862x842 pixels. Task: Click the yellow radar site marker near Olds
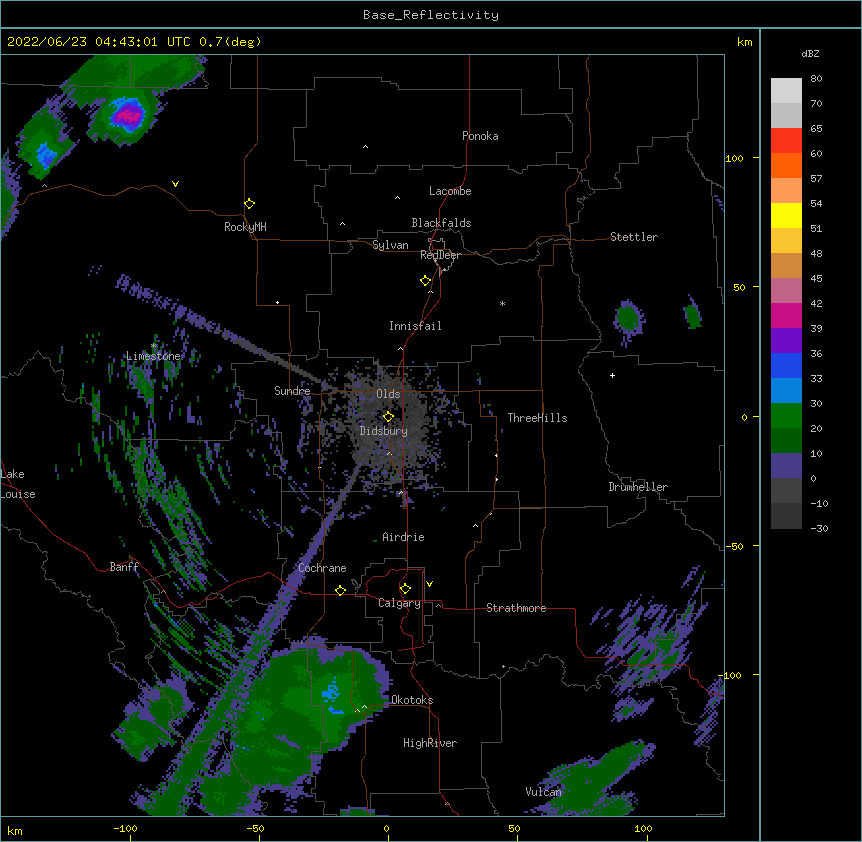point(388,417)
